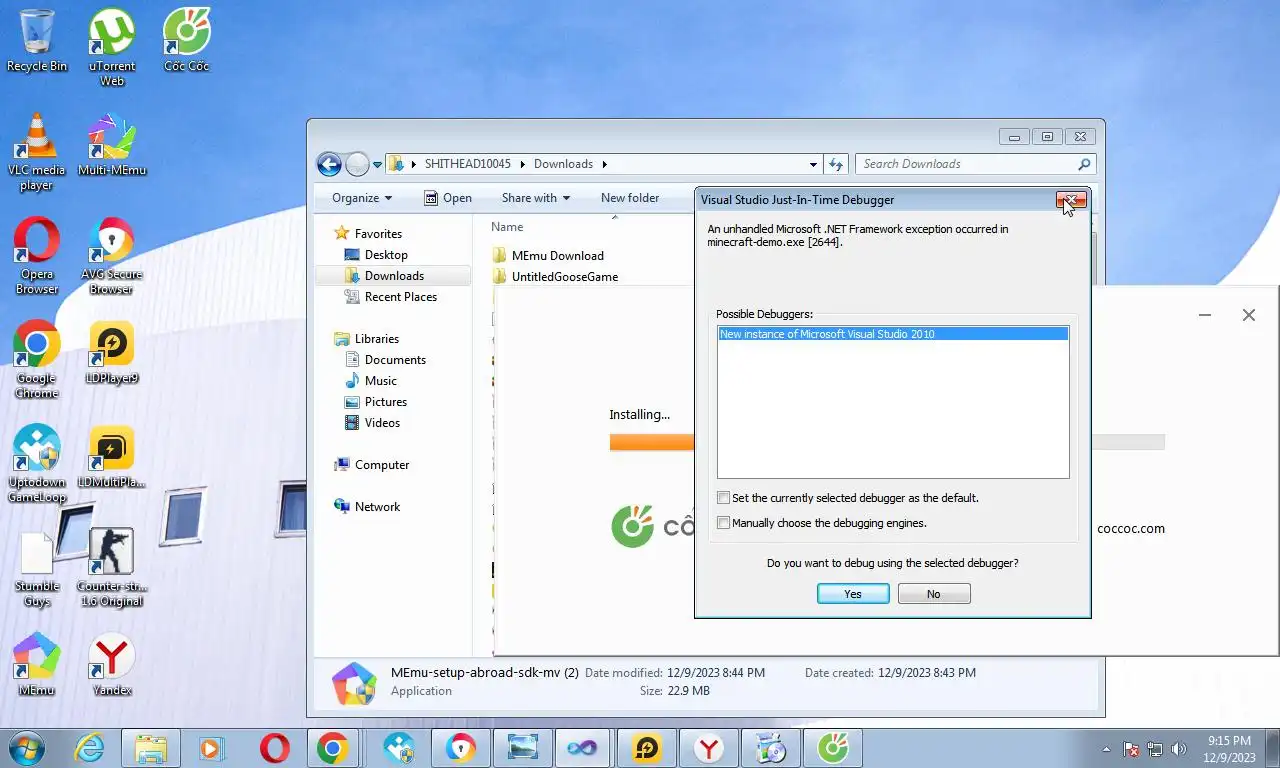Select Favorites in the navigation pane
Screen dimensions: 1280x768
[x=378, y=234]
